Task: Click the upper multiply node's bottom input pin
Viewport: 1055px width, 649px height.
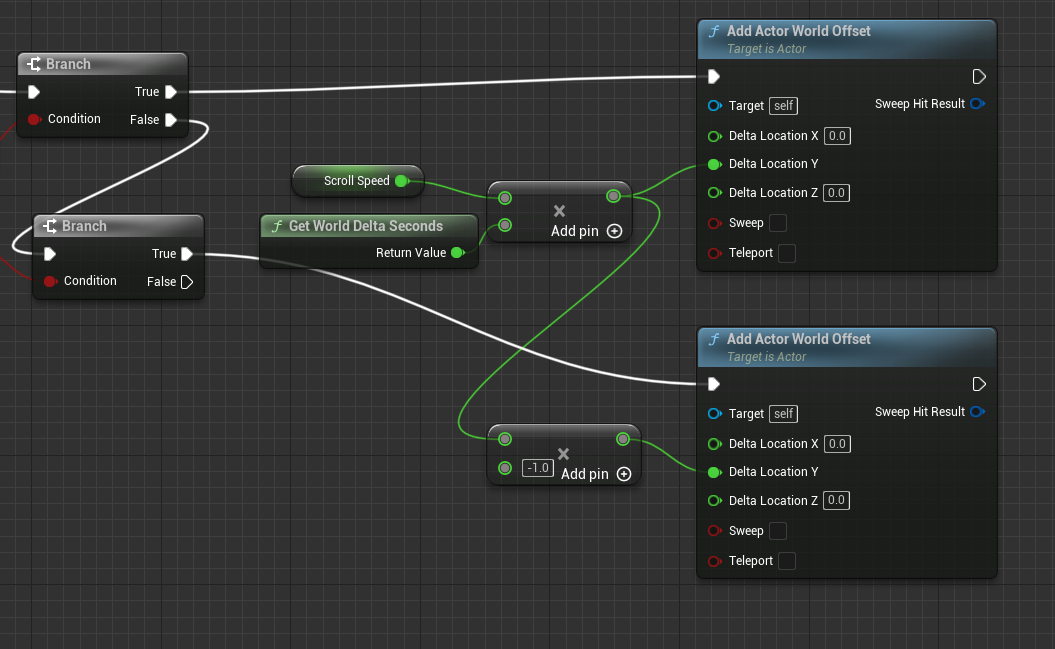Action: point(505,225)
